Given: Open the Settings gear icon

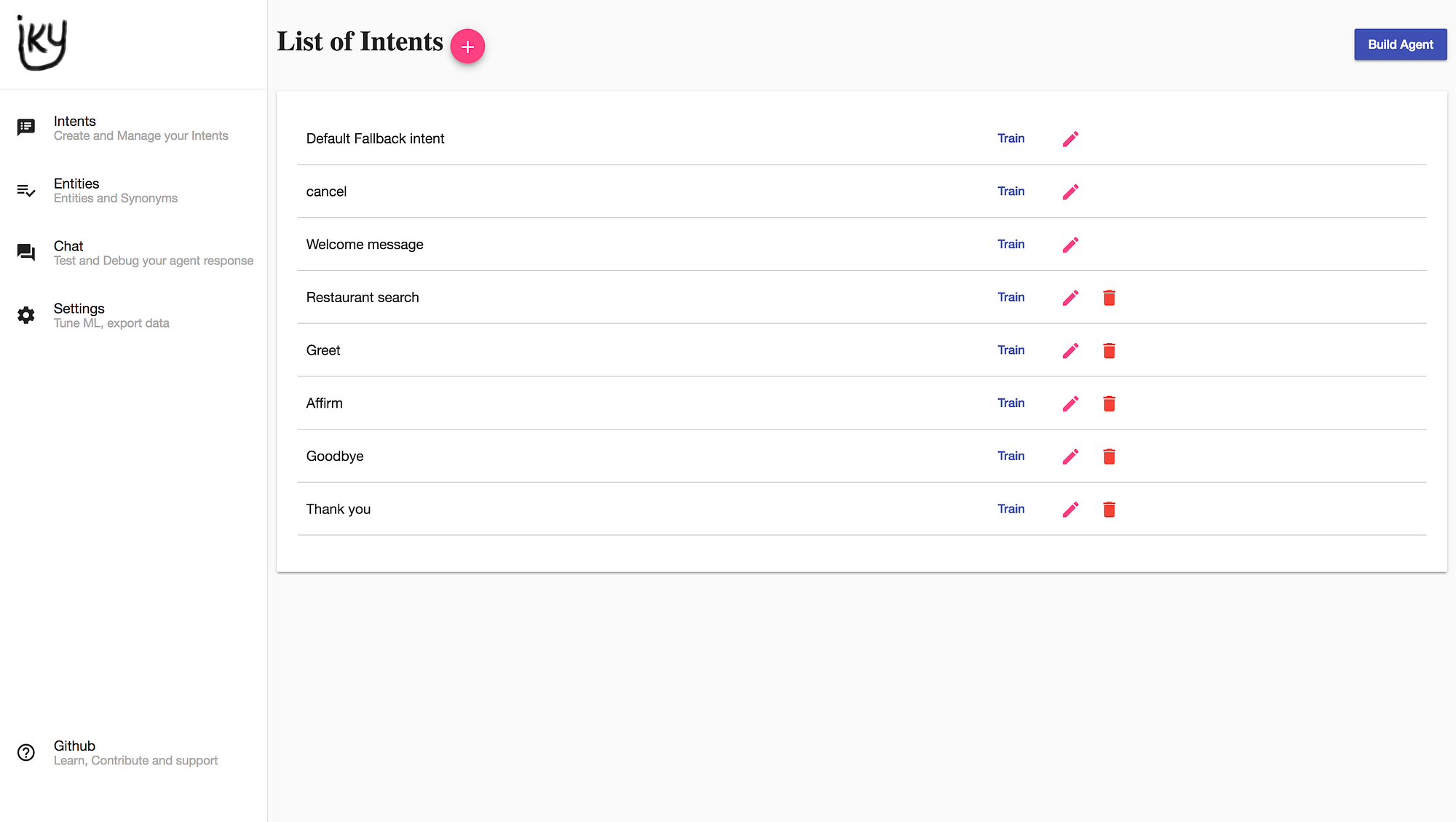Looking at the screenshot, I should (25, 315).
